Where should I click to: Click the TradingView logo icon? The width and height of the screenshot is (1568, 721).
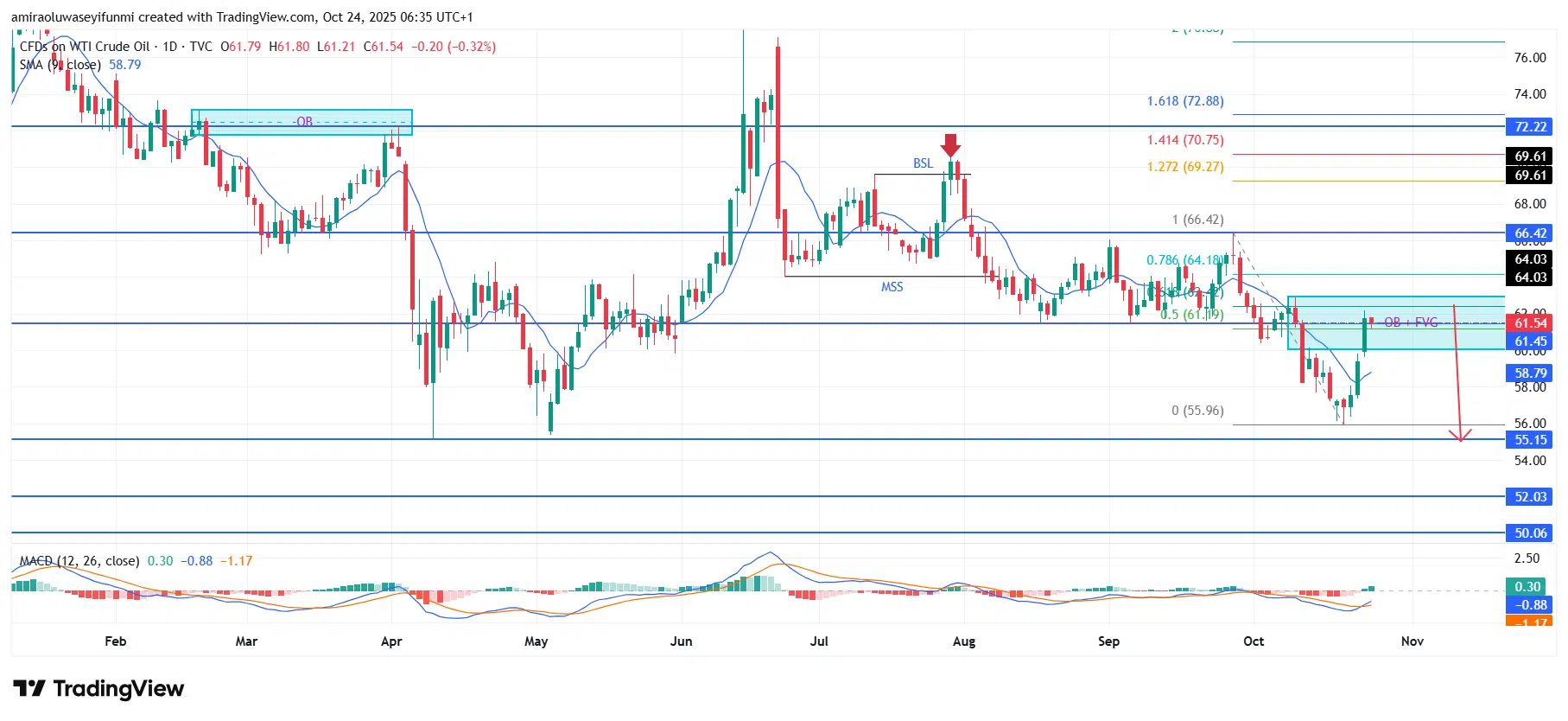[29, 689]
